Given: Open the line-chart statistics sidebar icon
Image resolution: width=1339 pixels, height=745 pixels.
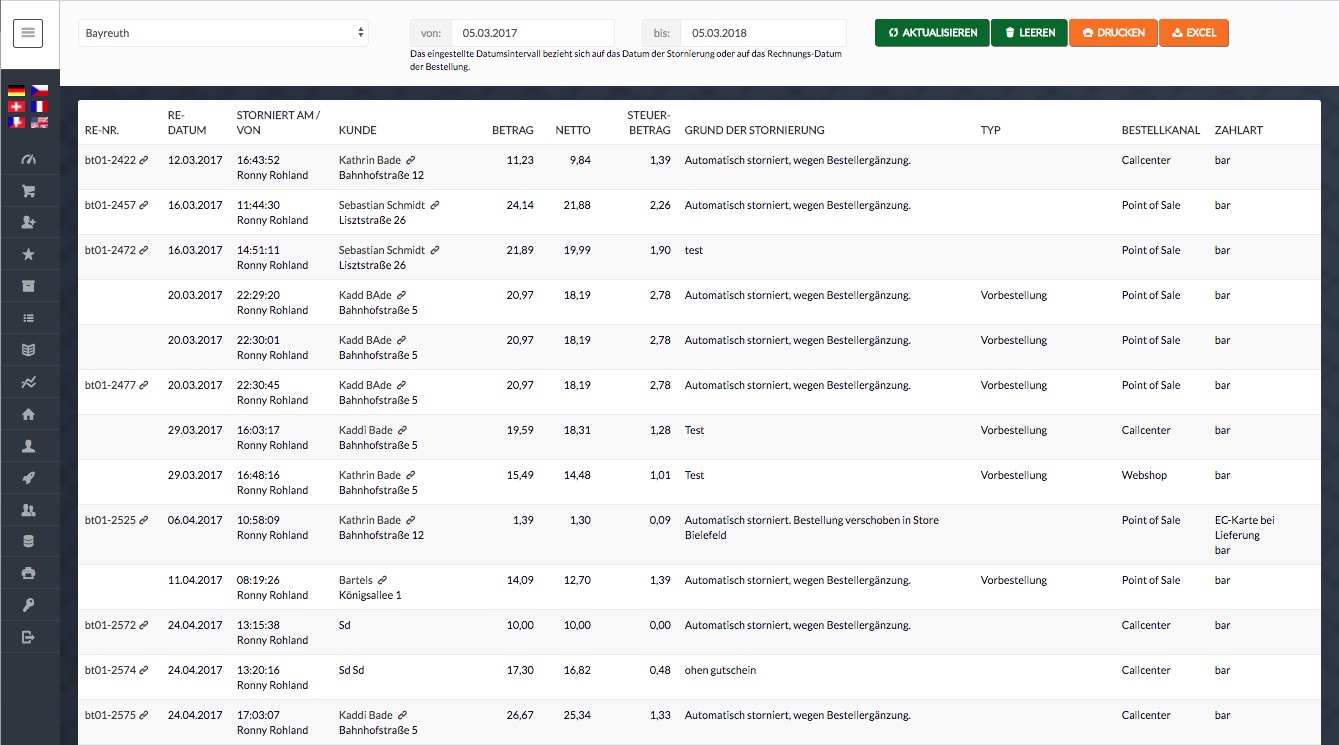Looking at the screenshot, I should (28, 382).
